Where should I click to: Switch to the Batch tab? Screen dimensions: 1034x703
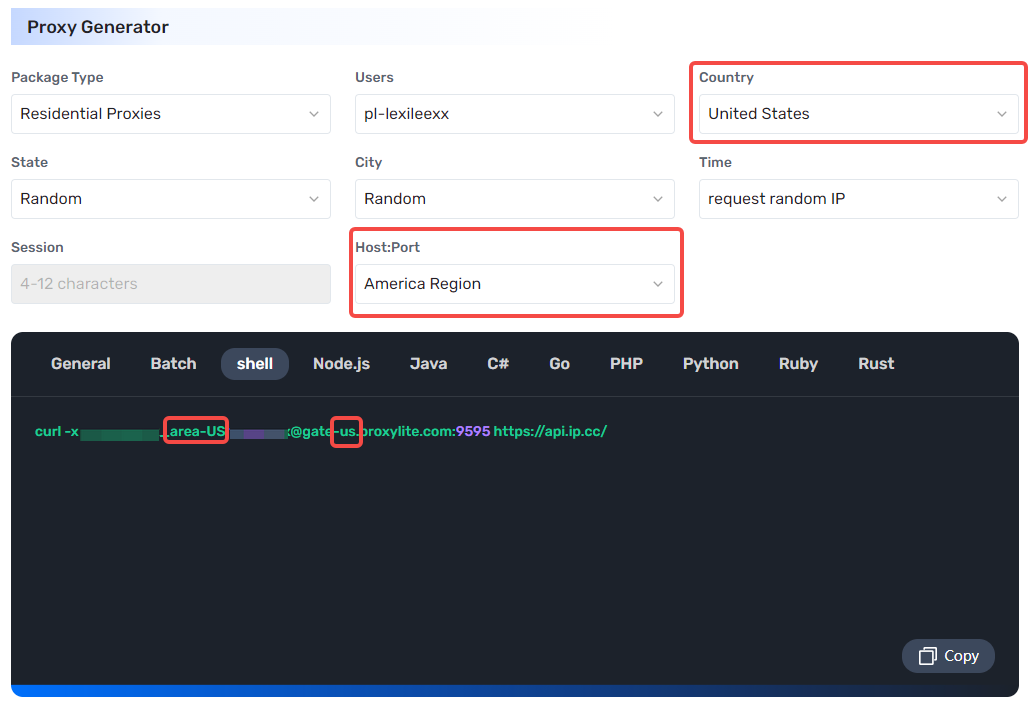(173, 364)
